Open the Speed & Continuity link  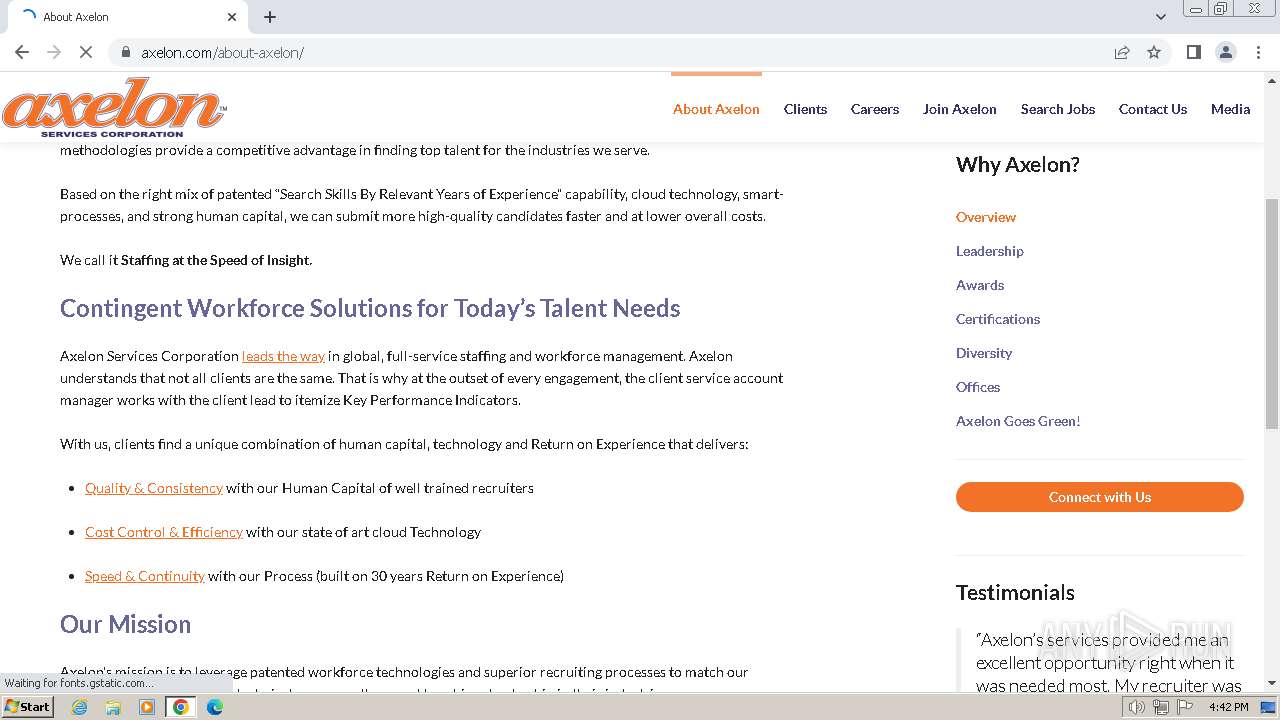145,576
